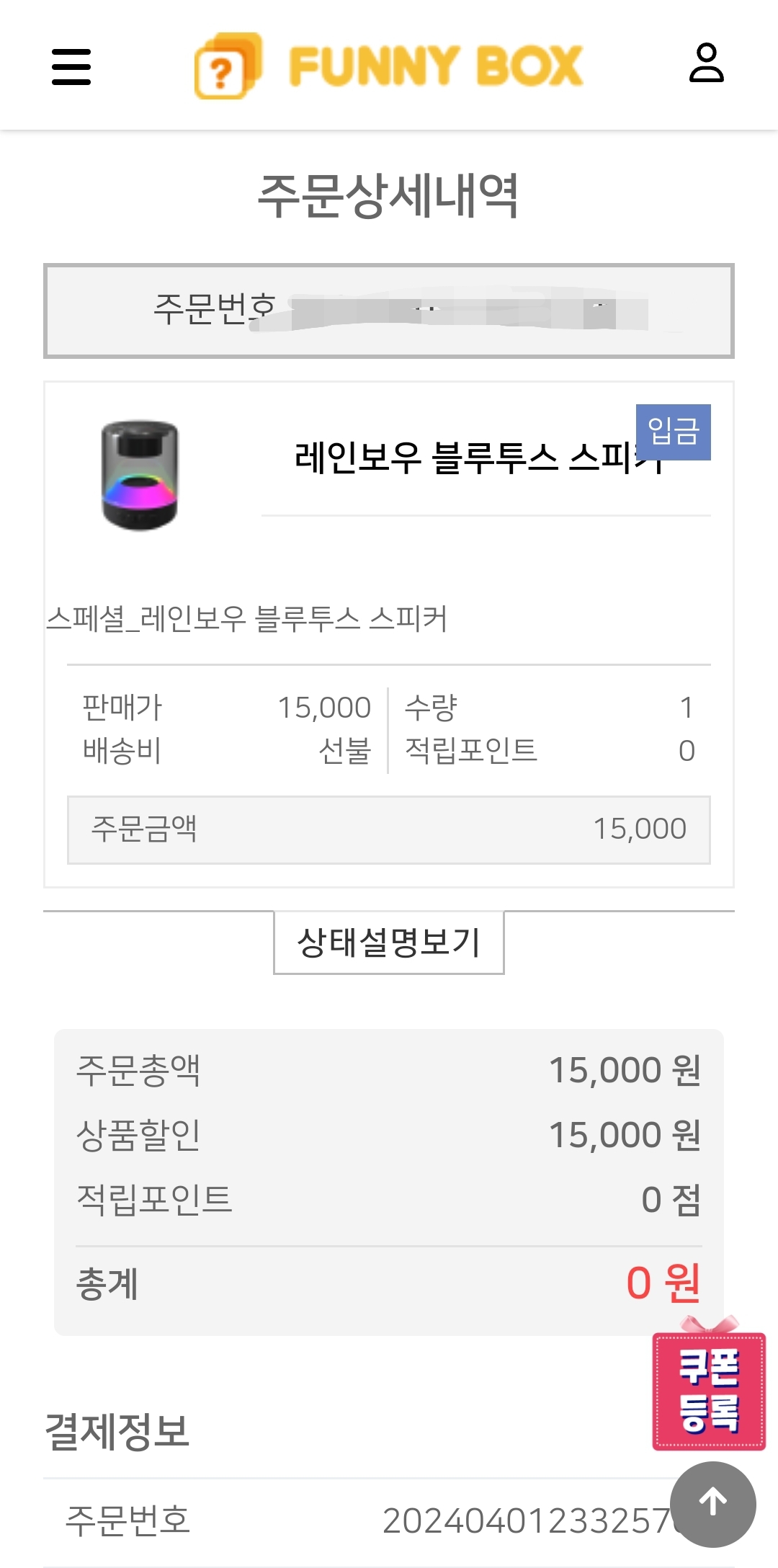
Task: Click the order number starting with 20240401
Action: [x=526, y=1520]
